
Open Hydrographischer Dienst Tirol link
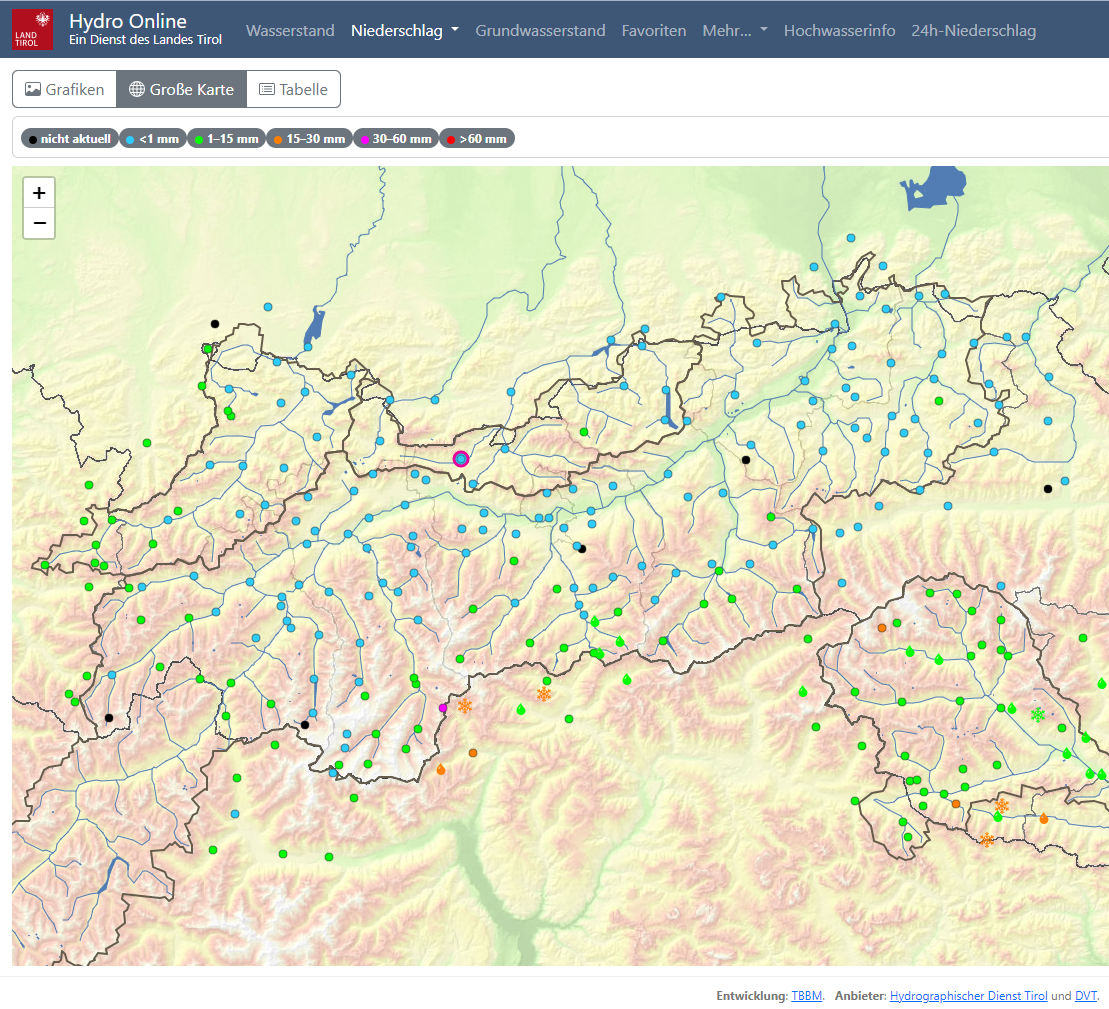pyautogui.click(x=968, y=996)
